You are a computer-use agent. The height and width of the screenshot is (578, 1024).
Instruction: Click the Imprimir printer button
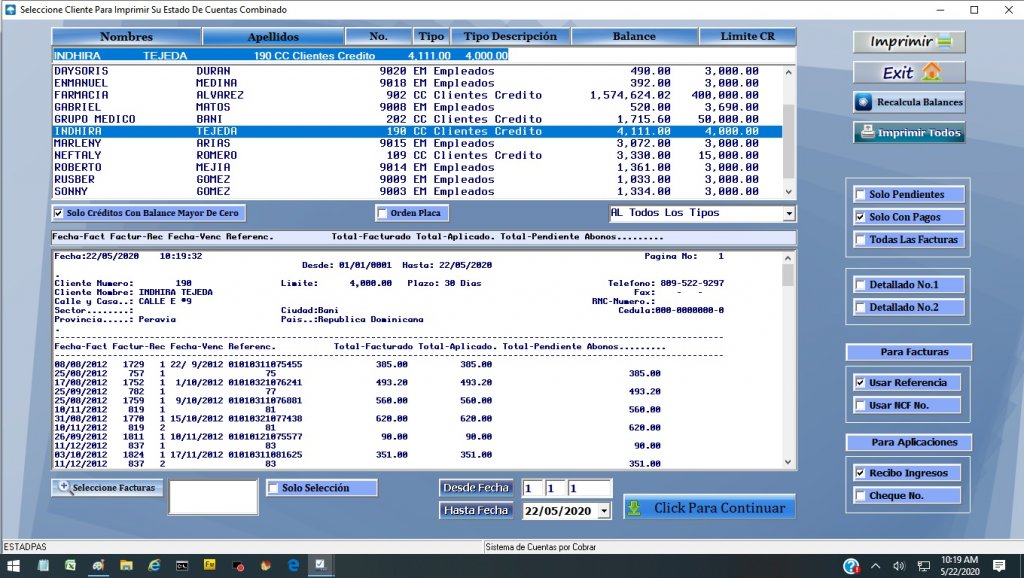click(909, 42)
